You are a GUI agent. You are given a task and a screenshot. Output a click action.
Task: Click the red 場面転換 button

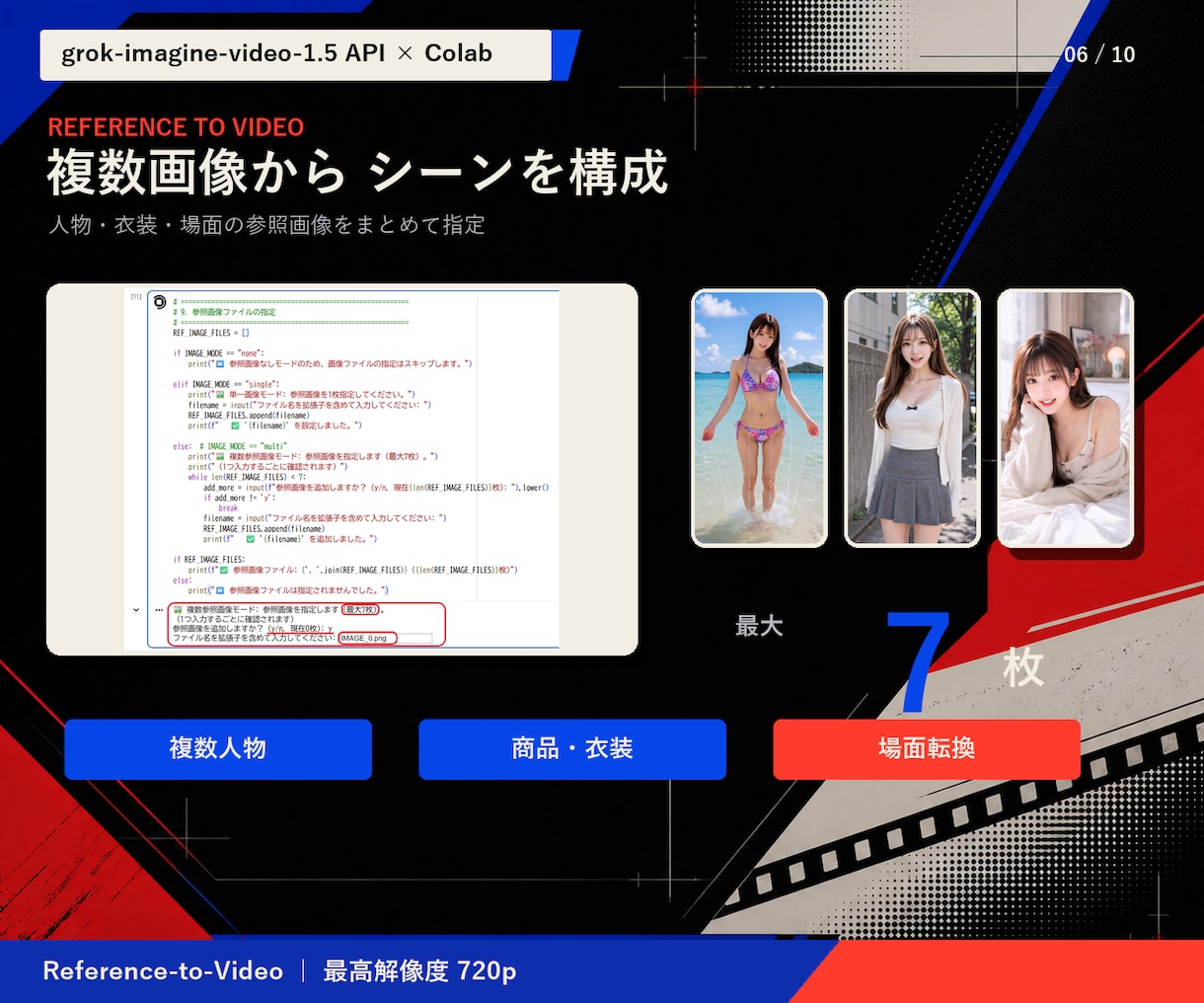click(x=927, y=749)
